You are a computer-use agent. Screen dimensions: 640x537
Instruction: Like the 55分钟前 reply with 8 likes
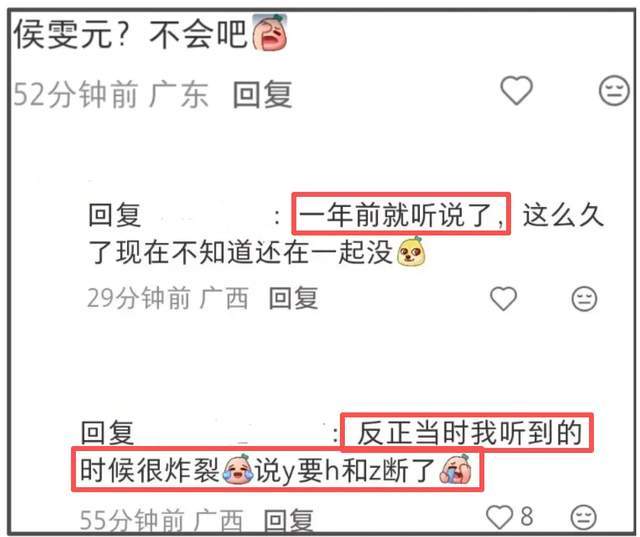[x=499, y=517]
